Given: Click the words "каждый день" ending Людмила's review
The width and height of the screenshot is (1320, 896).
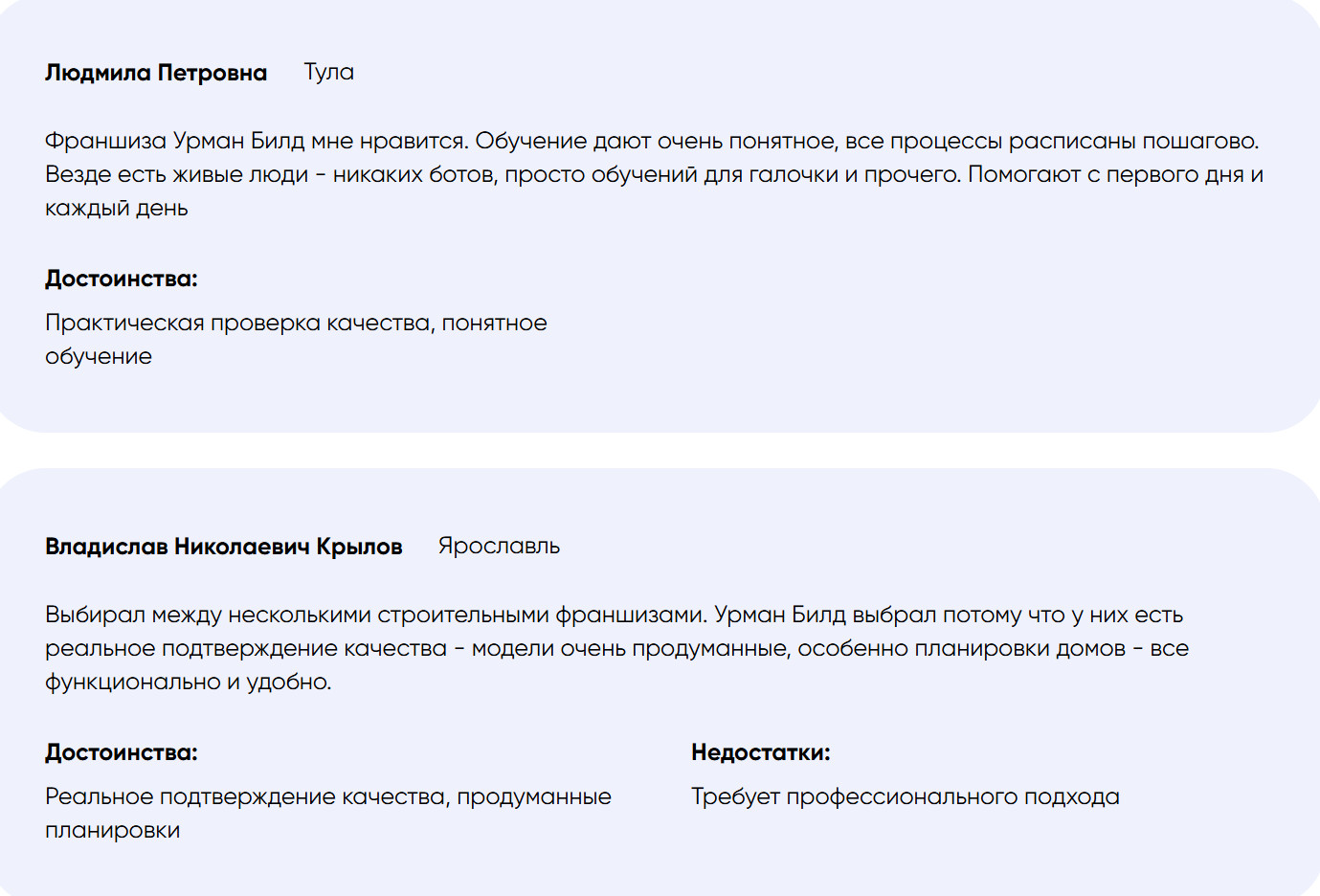Looking at the screenshot, I should [x=116, y=208].
